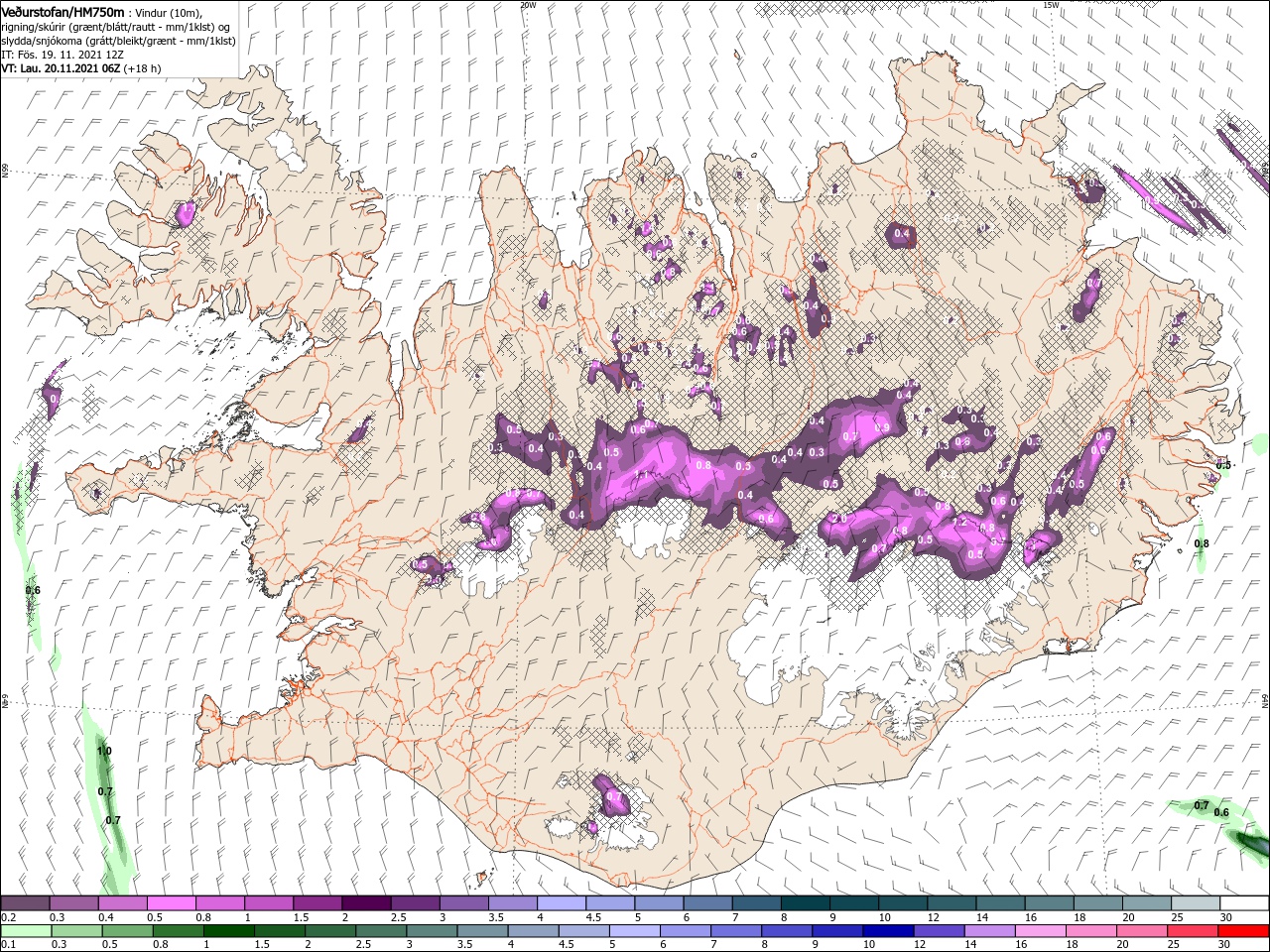Click the '1.0' value in the southwest ocean
Viewport: 1270px width, 952px height.
pyautogui.click(x=104, y=751)
